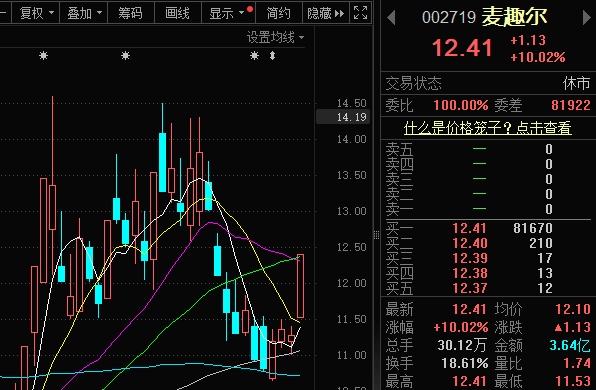Select the 画线 drawing tool menu
This screenshot has height=390, width=596.
(177, 13)
